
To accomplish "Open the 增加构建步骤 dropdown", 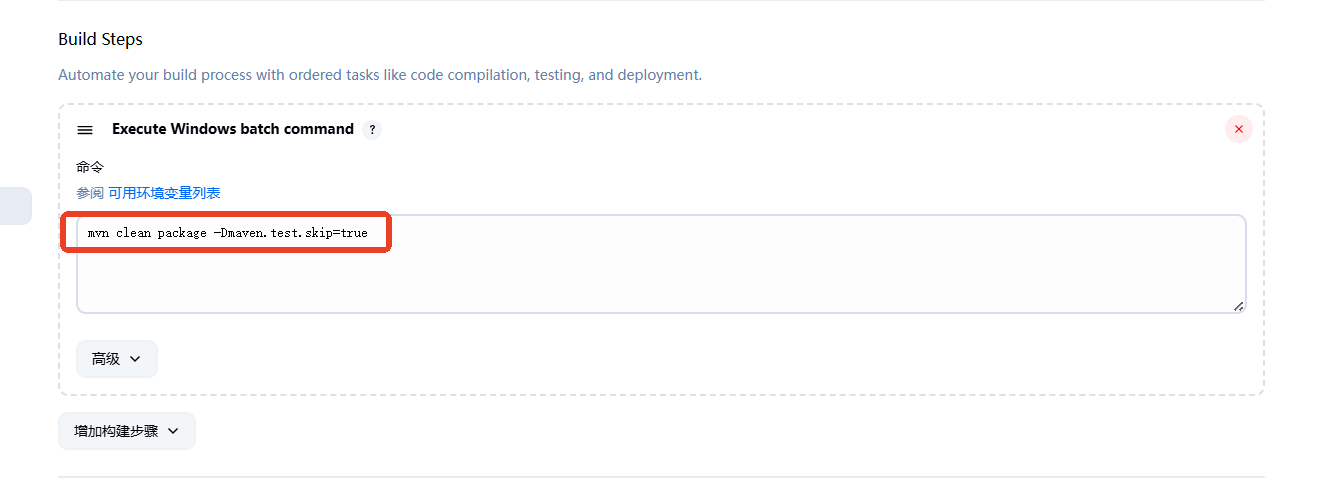I will pos(127,431).
